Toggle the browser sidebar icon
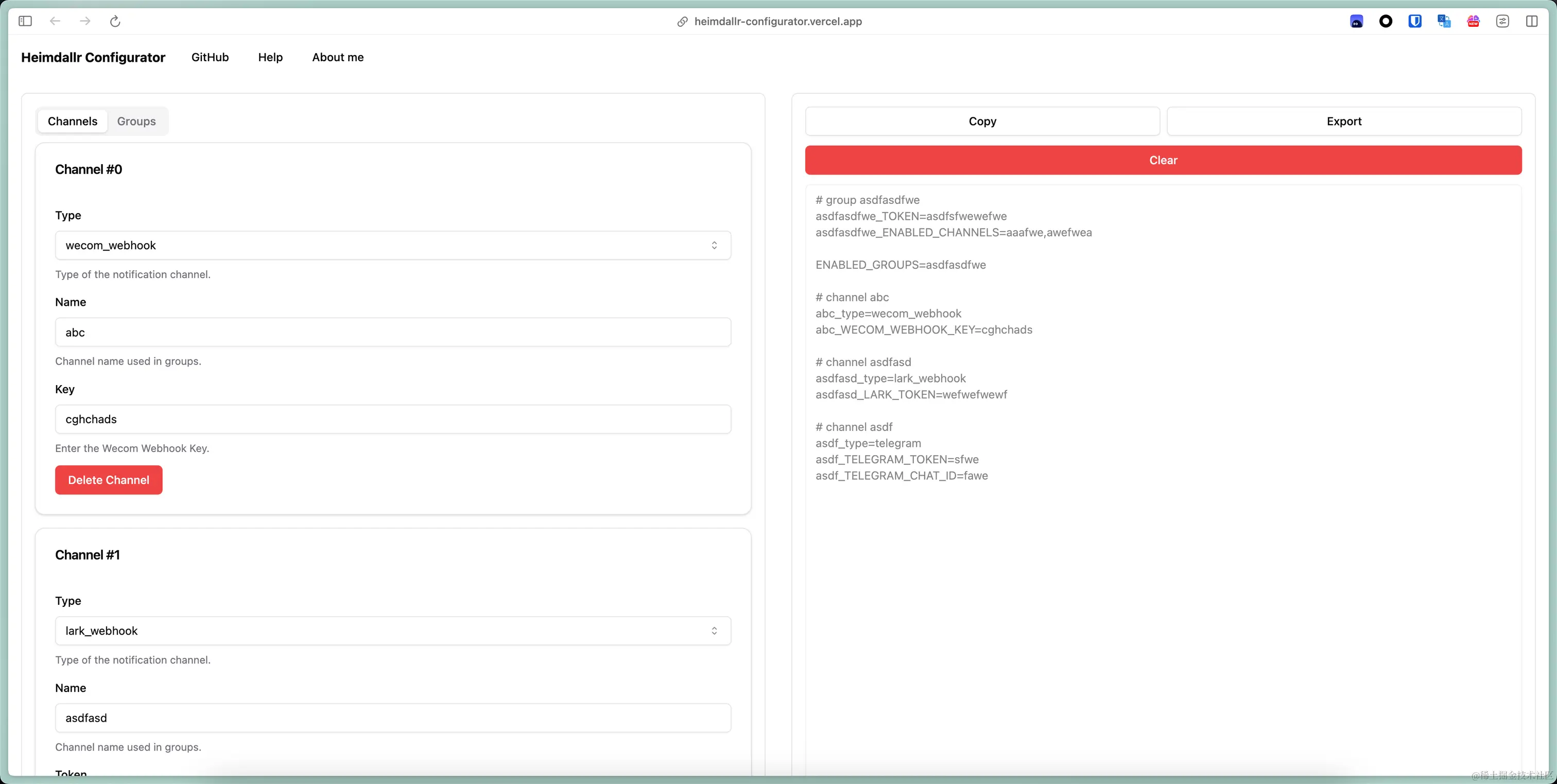The image size is (1557, 784). tap(25, 21)
